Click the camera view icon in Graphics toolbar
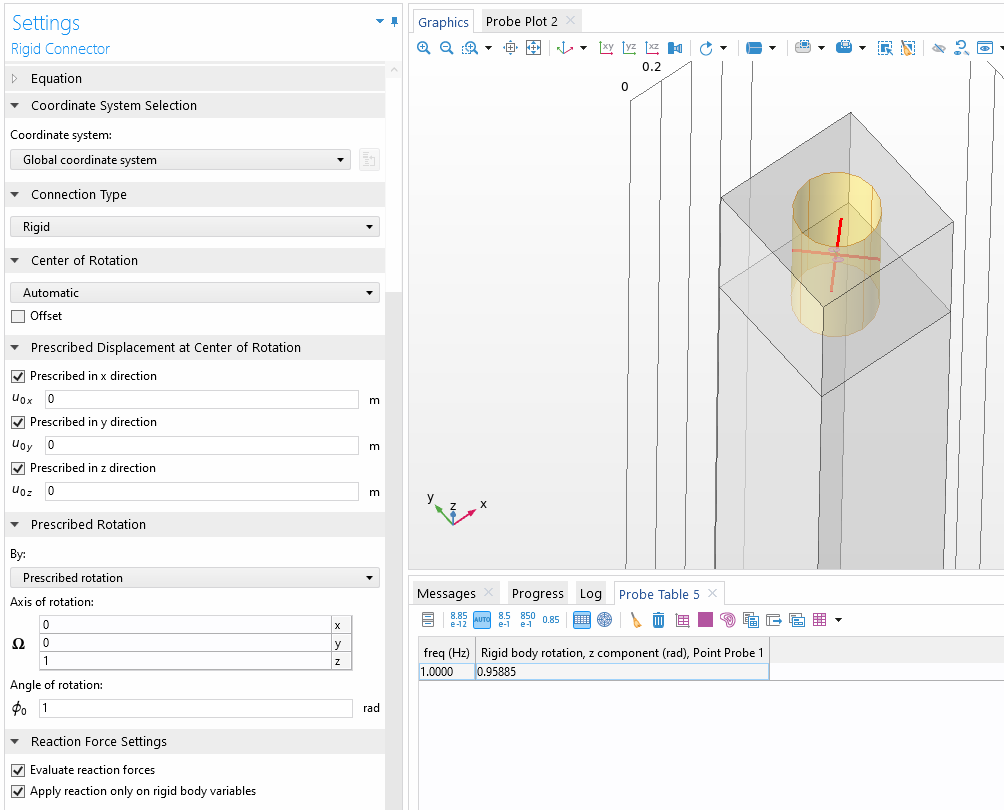 click(675, 48)
